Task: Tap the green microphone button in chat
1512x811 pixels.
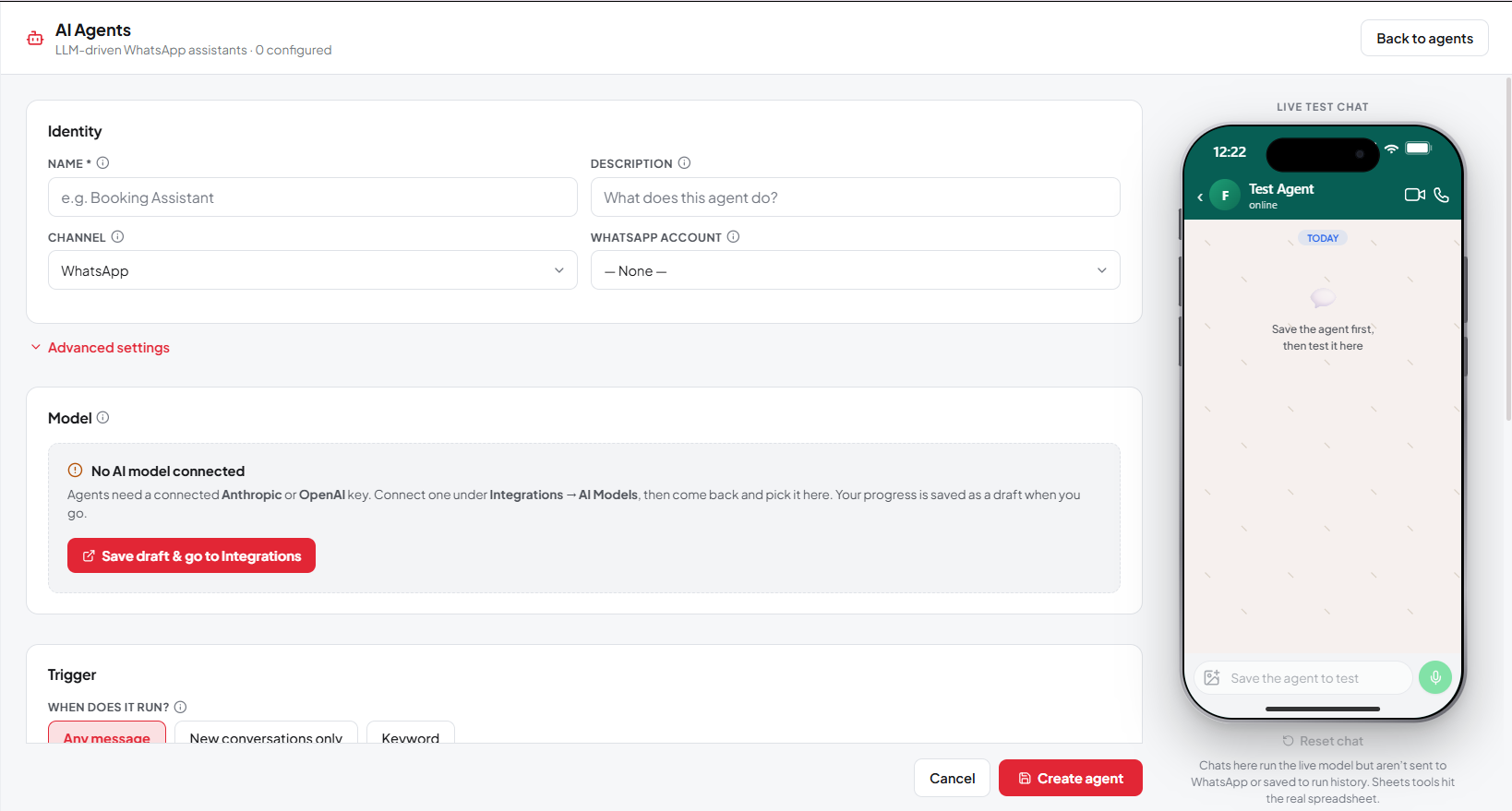Action: (1435, 678)
